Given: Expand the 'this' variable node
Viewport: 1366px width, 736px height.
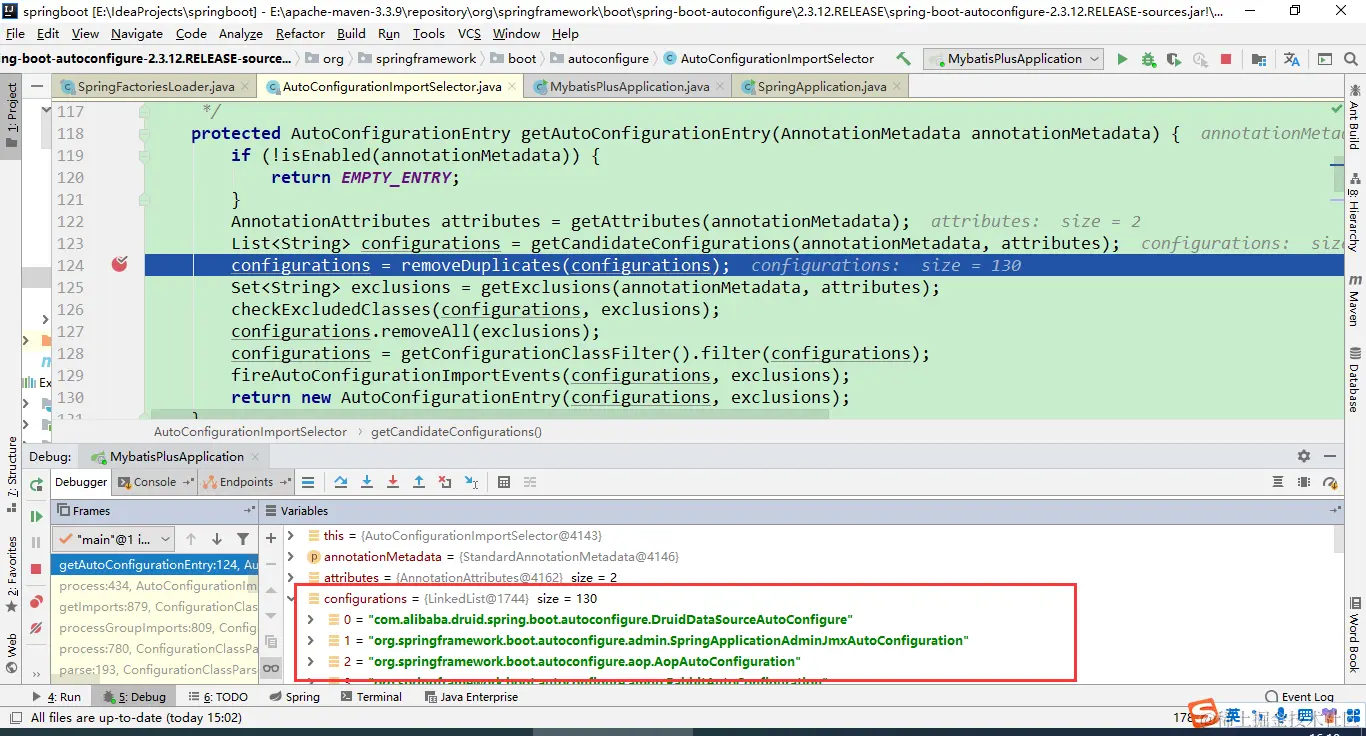Looking at the screenshot, I should (291, 536).
